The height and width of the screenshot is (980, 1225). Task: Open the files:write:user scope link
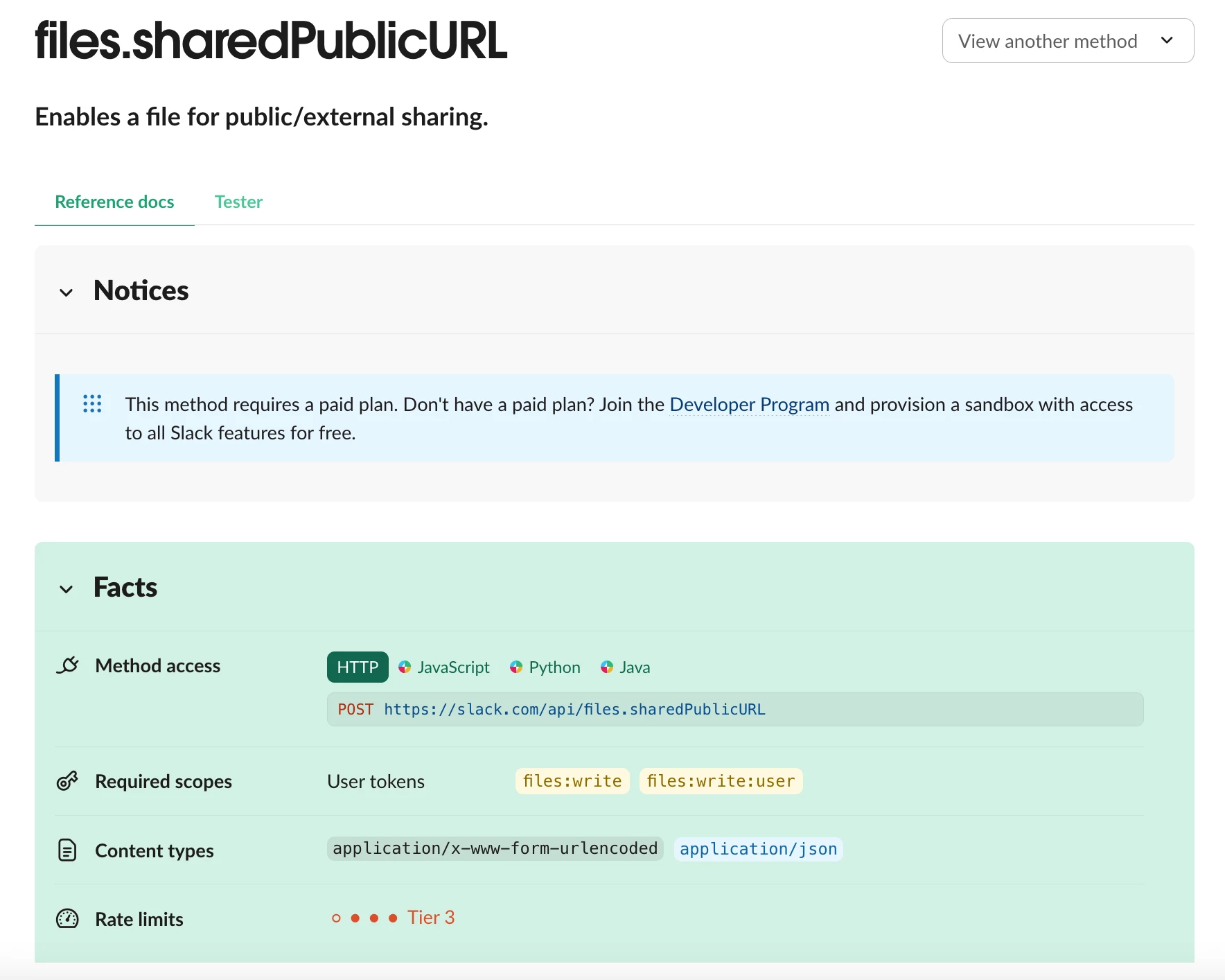coord(721,781)
